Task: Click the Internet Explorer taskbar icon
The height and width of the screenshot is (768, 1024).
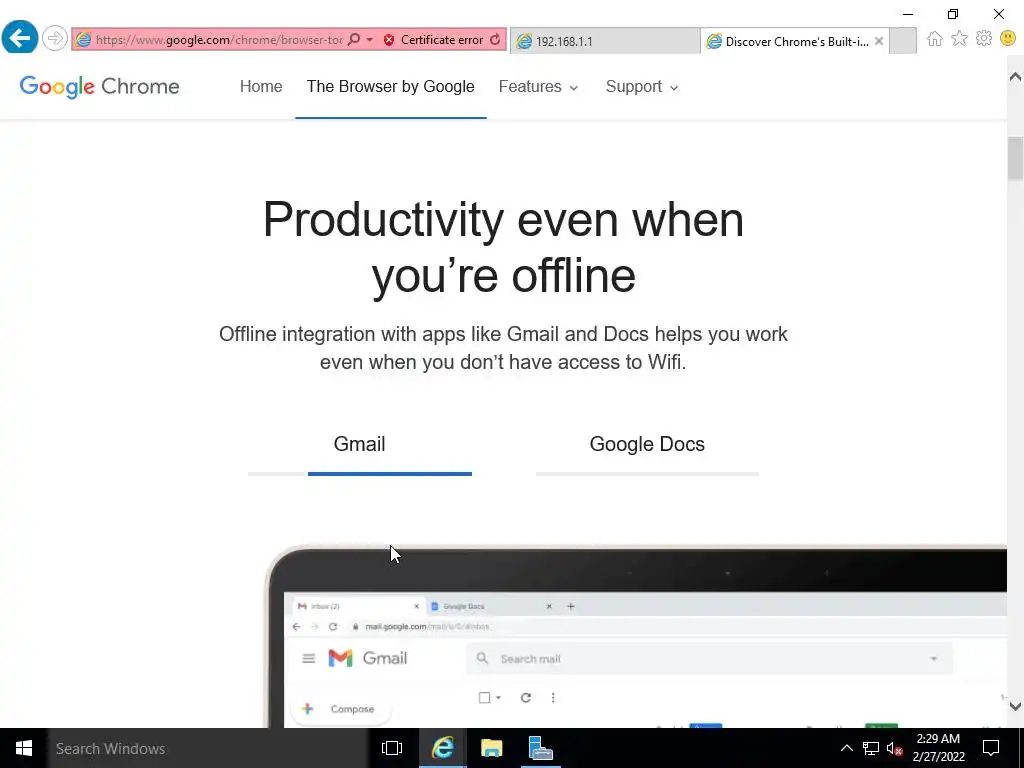Action: pyautogui.click(x=442, y=748)
